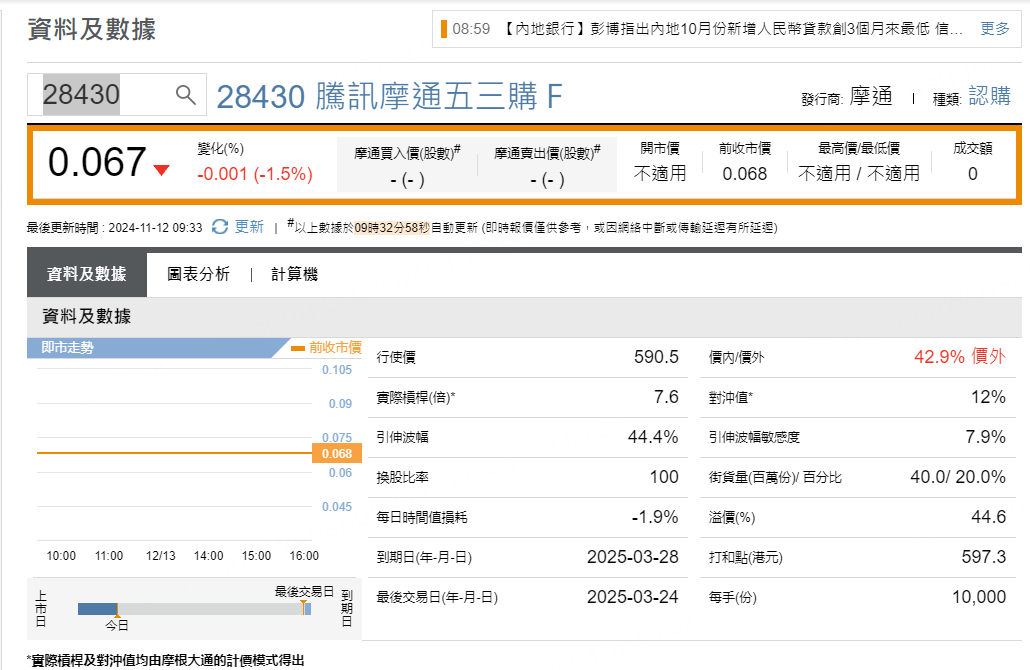Click the orange news marker beside 08:59

(444, 29)
